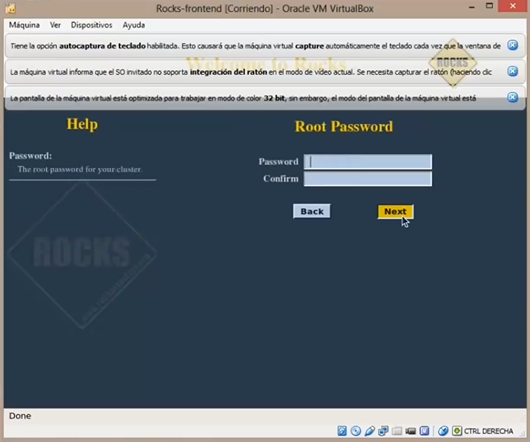Image resolution: width=530 pixels, height=442 pixels.
Task: Open the Ver menu
Action: (x=55, y=25)
